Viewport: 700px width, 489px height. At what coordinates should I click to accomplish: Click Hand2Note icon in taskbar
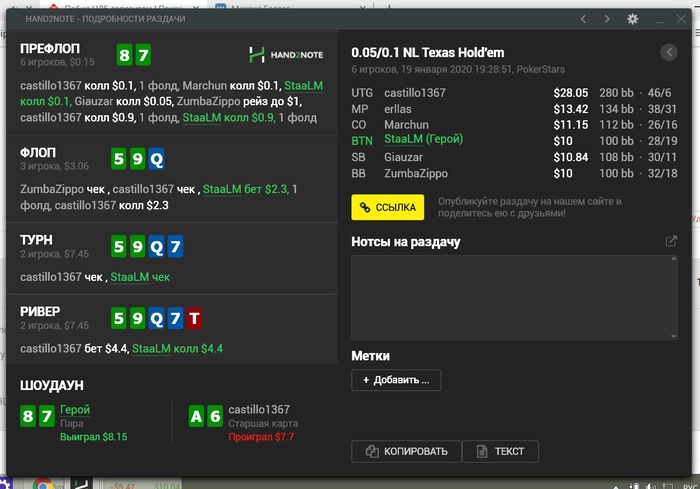[81, 484]
